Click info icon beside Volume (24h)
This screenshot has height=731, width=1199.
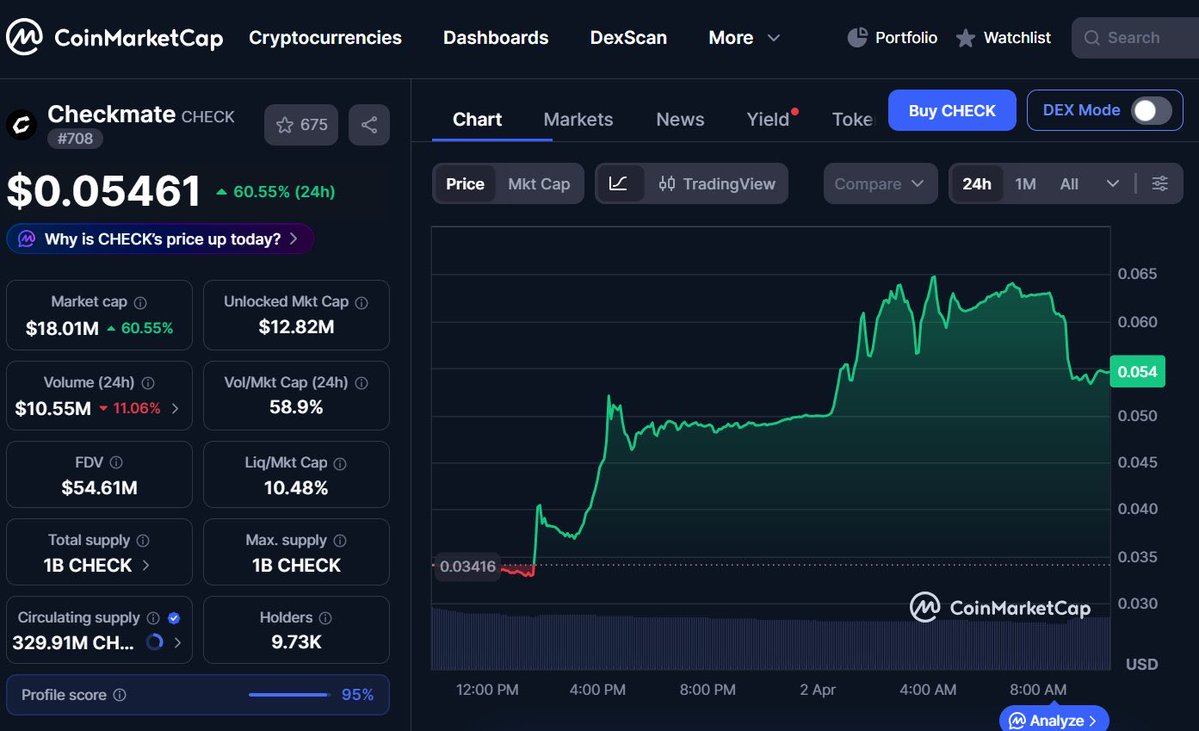pyautogui.click(x=148, y=383)
